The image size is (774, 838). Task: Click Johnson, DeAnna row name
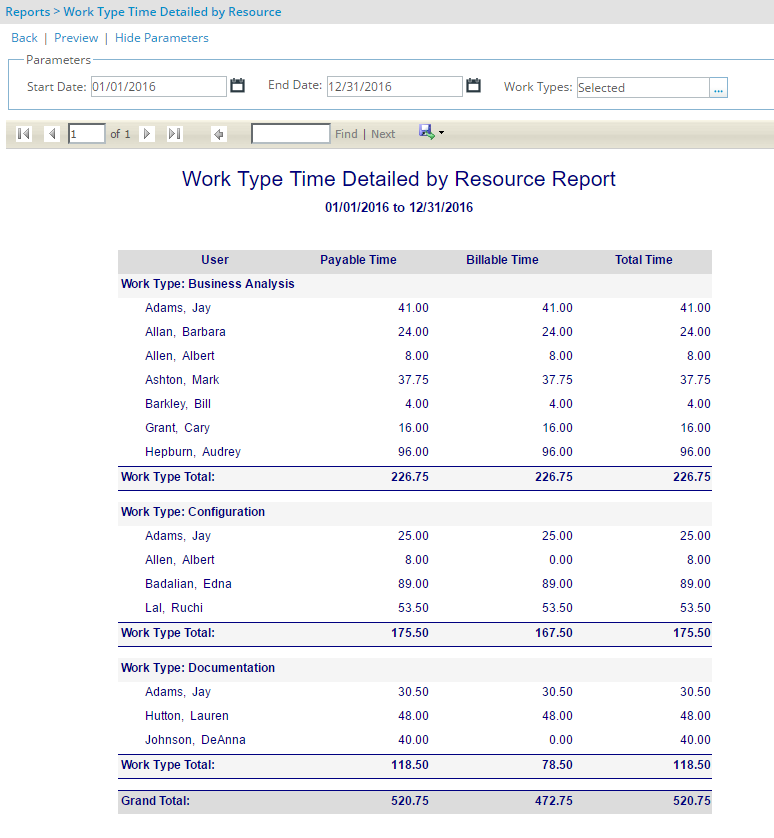point(195,740)
